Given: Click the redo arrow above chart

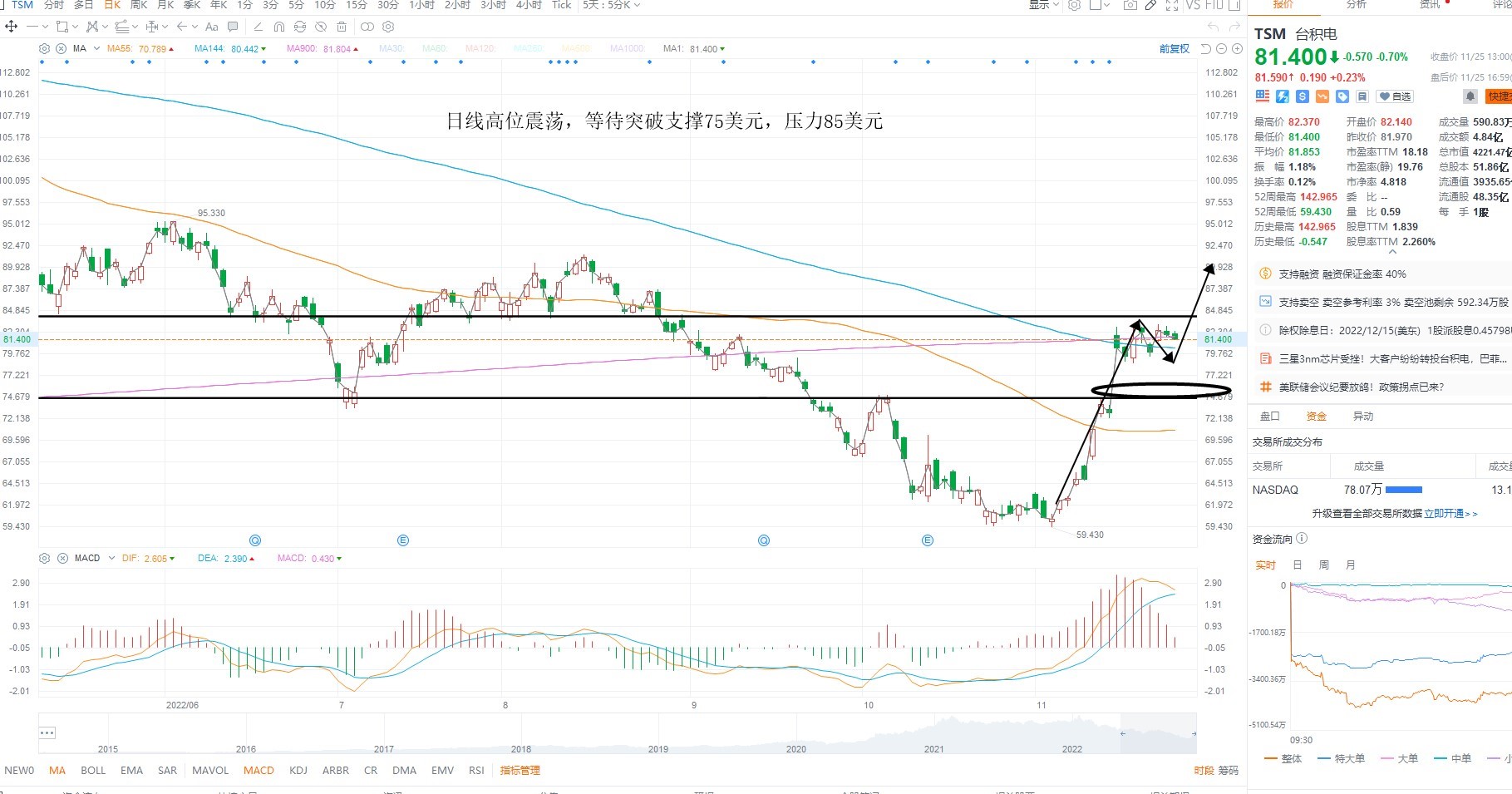Looking at the screenshot, I should (x=1234, y=27).
